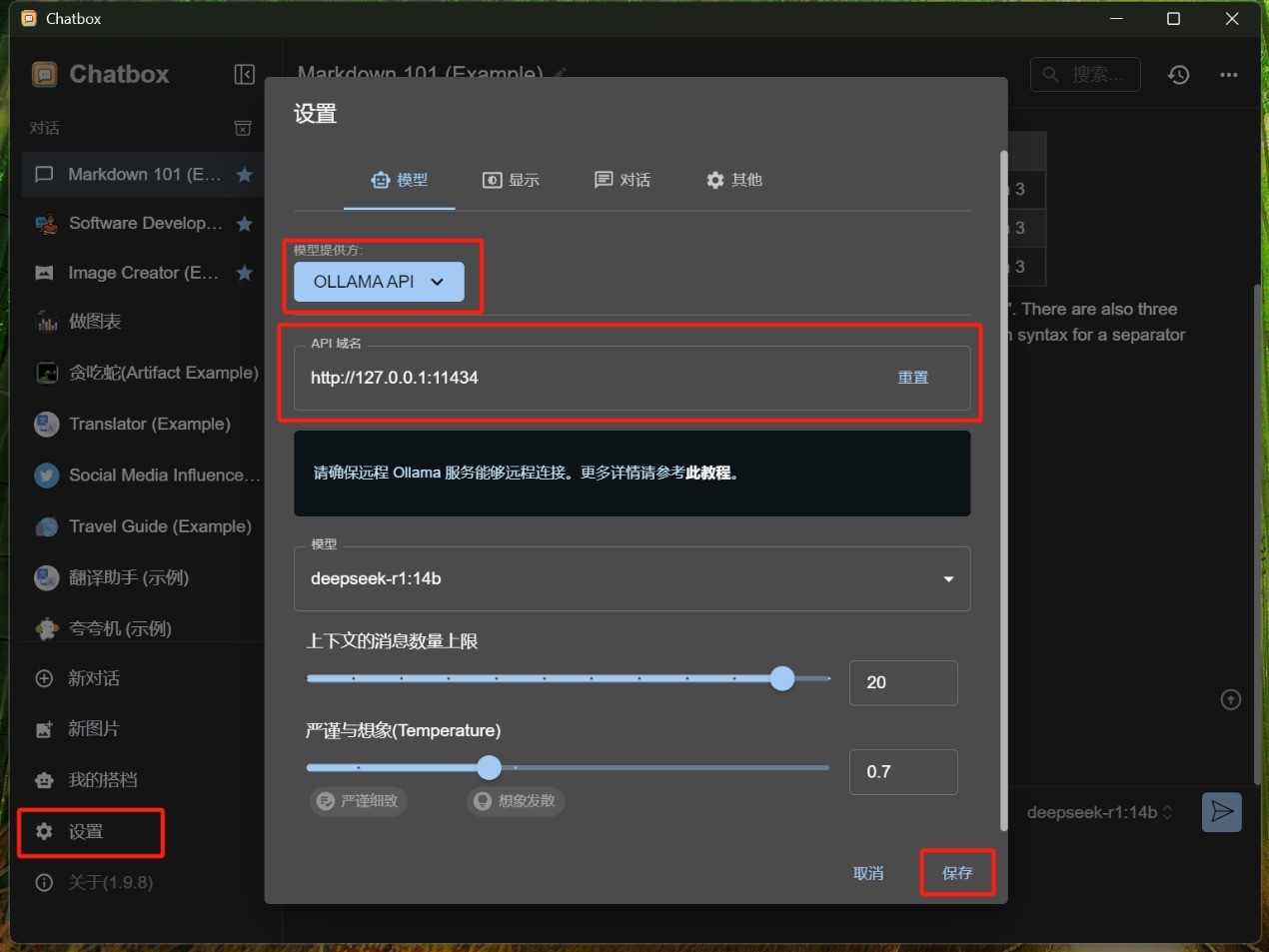Viewport: 1269px width, 952px height.
Task: Open the OLLAMA API provider dropdown
Action: (379, 282)
